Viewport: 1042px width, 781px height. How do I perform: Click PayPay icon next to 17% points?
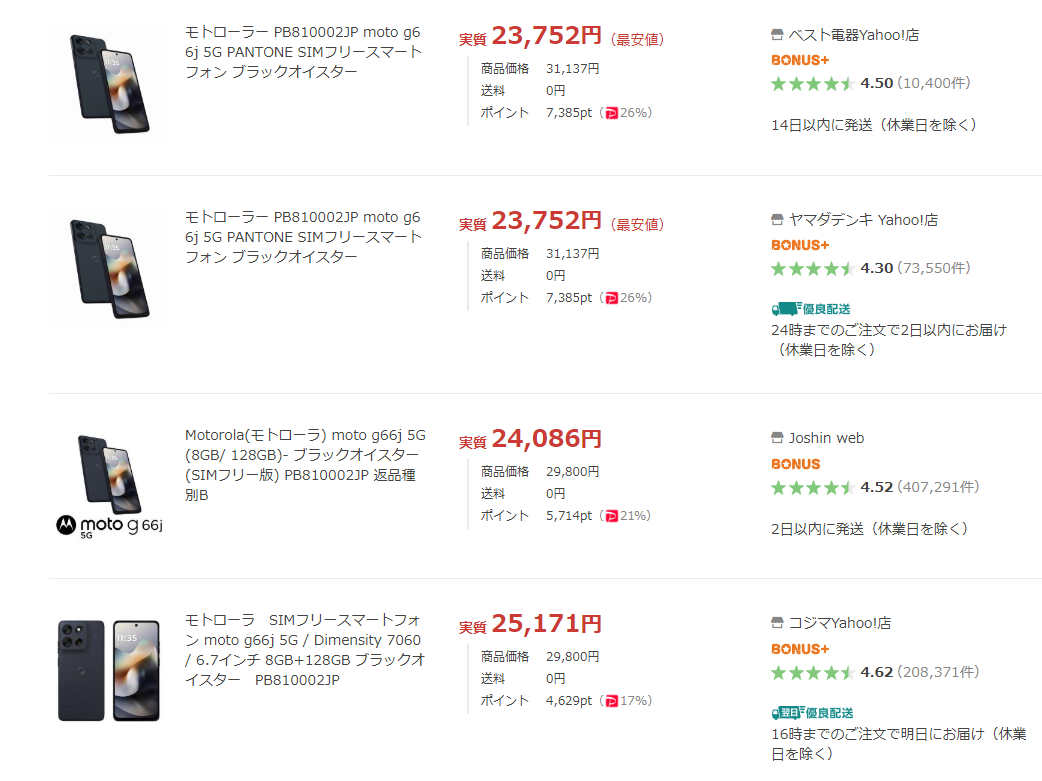pos(612,701)
